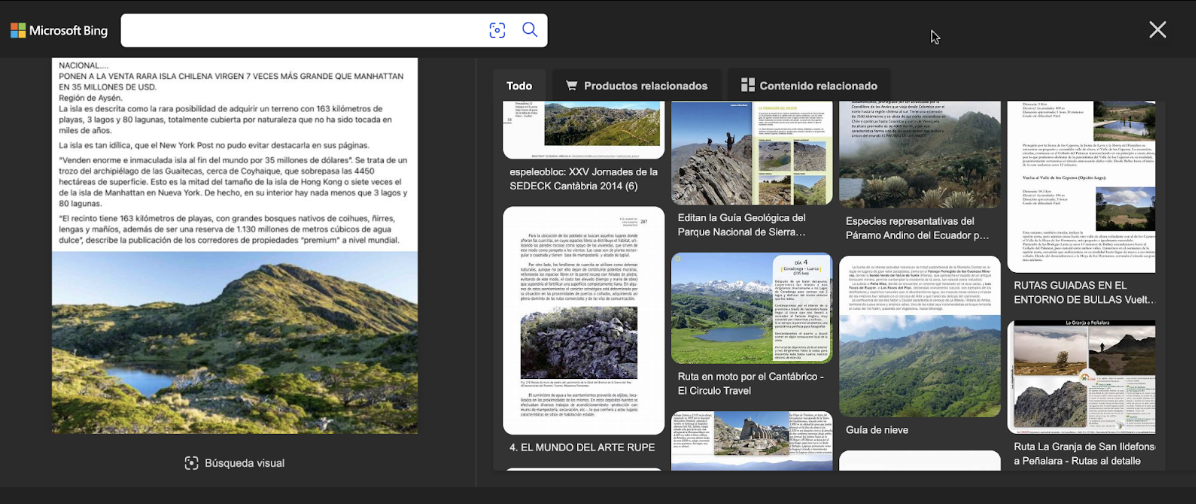
Task: Click the magnifying glass search icon
Action: pos(530,30)
